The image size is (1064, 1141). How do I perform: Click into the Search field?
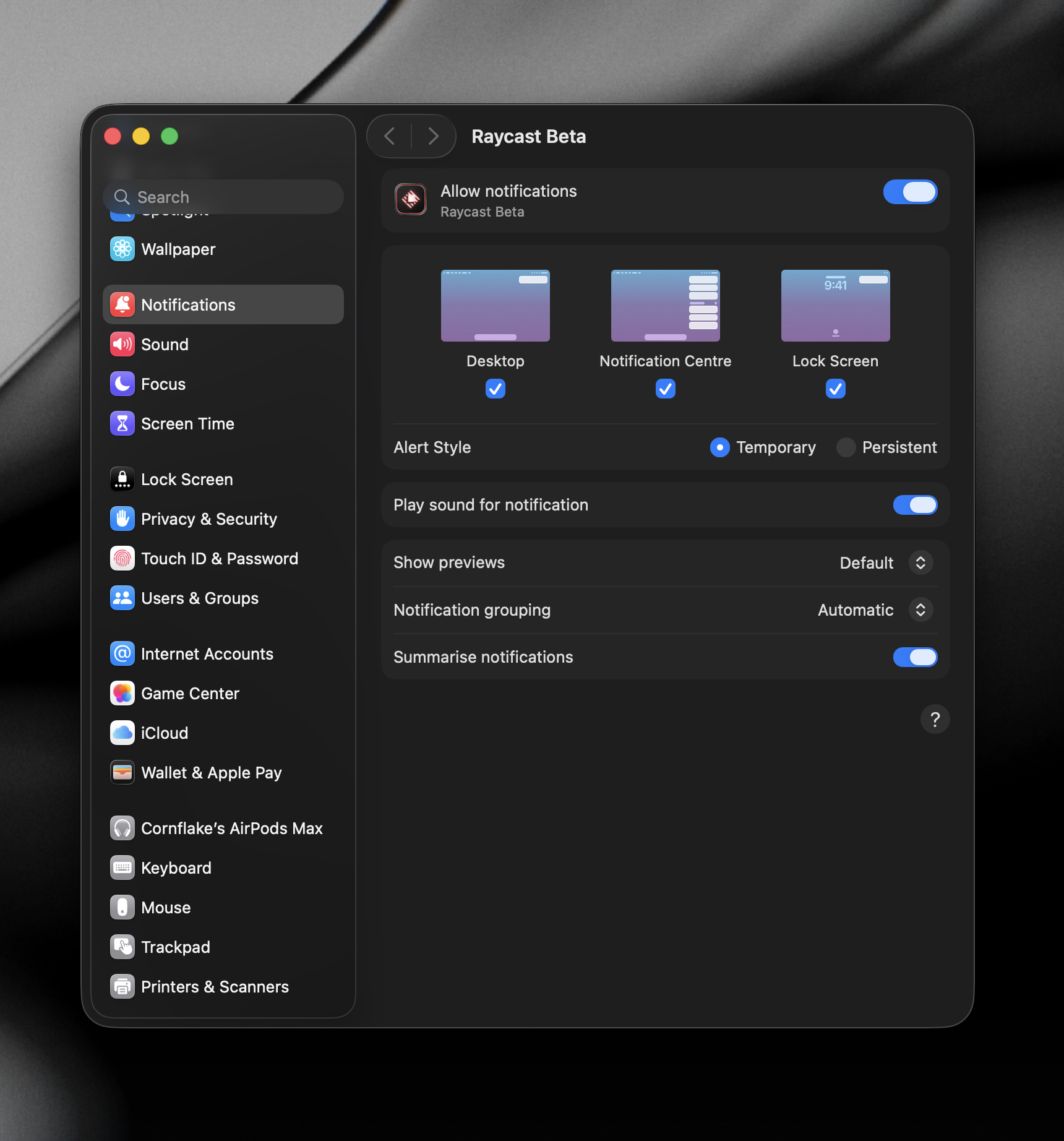pos(223,197)
